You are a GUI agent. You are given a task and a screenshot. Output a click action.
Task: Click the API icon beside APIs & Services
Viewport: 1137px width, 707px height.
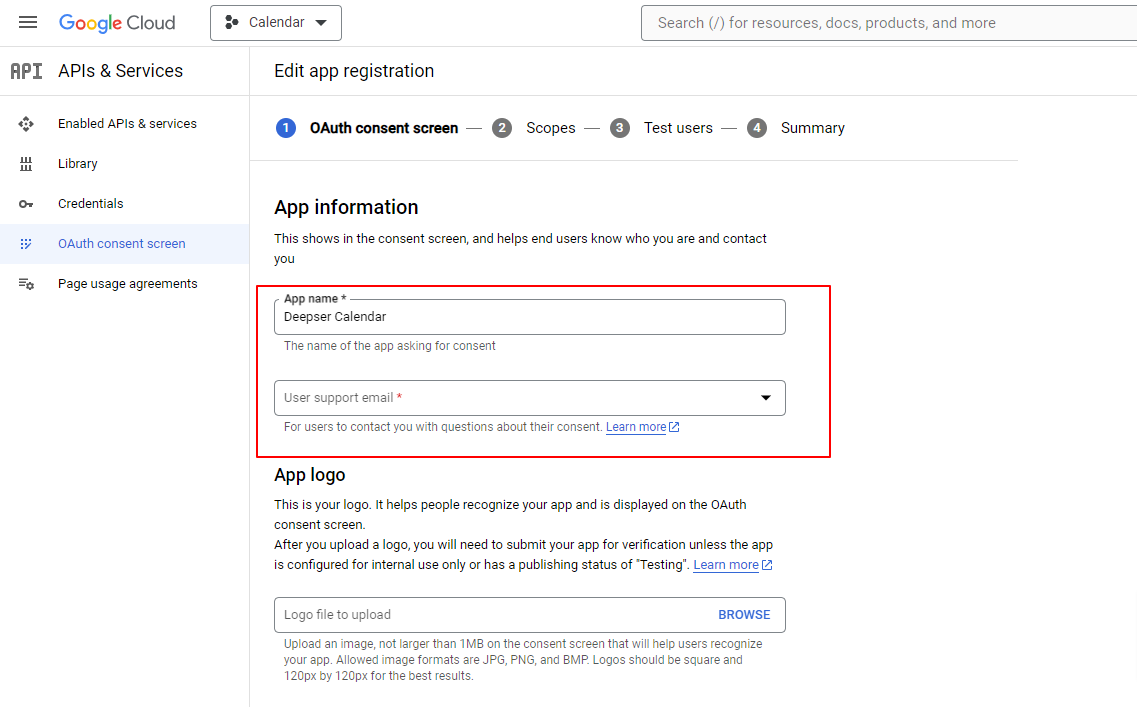(27, 71)
